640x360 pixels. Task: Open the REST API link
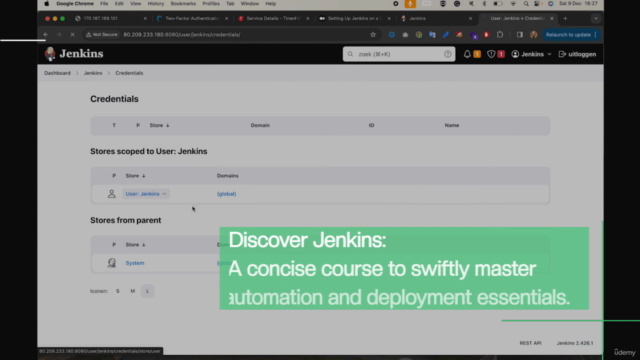click(x=530, y=343)
